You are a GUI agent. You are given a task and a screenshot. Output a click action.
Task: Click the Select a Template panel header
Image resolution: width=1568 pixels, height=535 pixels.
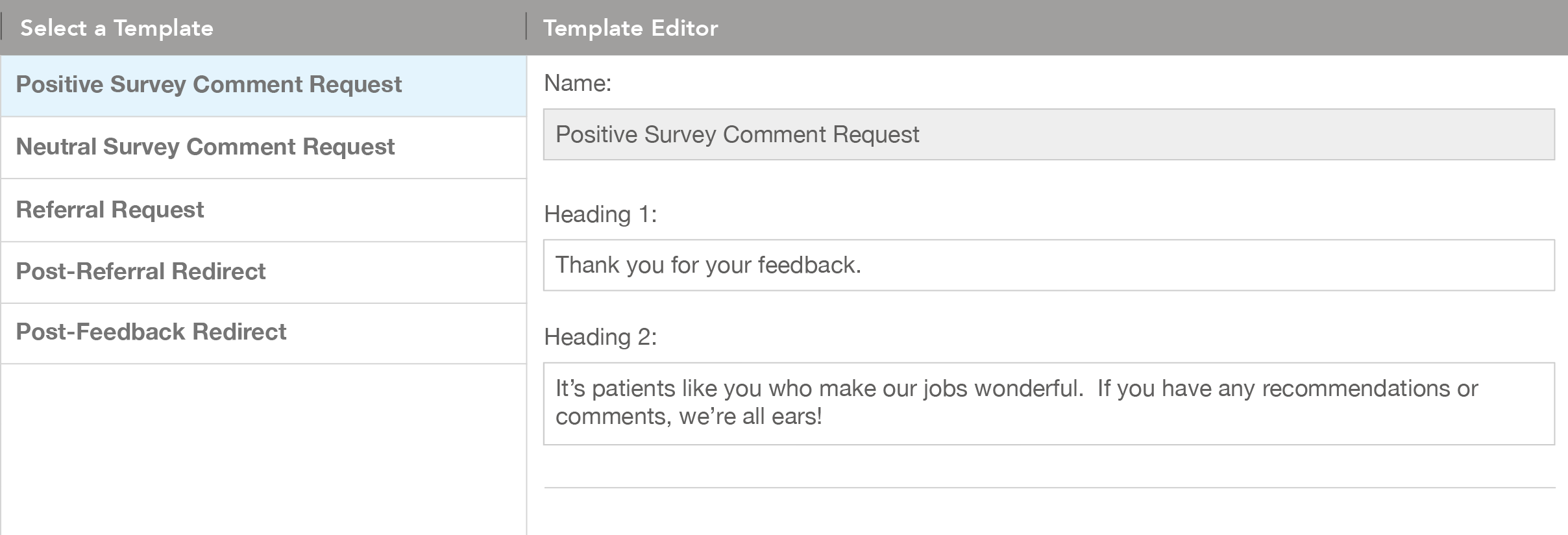117,28
